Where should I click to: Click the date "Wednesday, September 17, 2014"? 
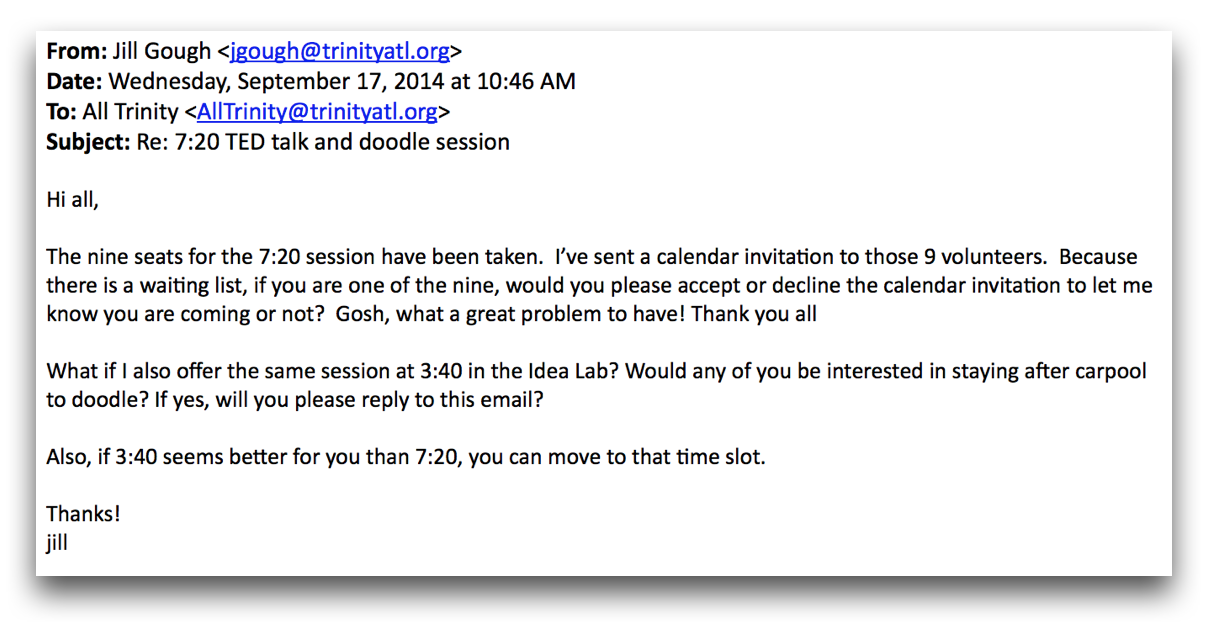[x=260, y=82]
